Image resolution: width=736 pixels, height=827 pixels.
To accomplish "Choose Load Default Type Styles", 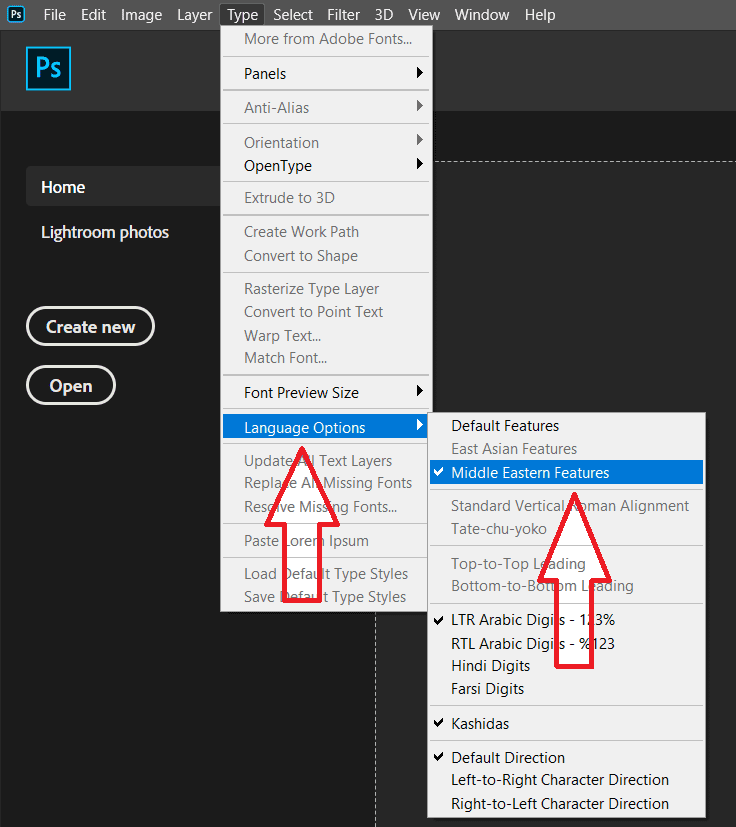I will coord(325,574).
